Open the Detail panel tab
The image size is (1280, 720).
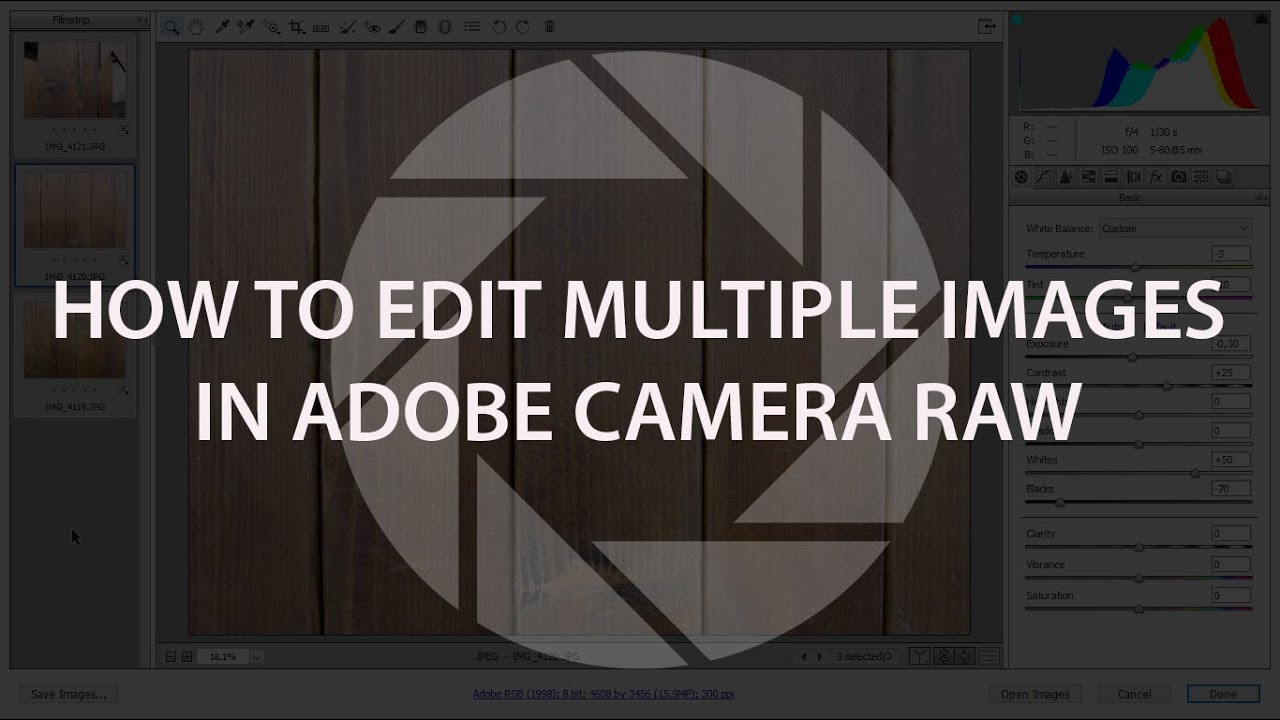coord(1066,177)
